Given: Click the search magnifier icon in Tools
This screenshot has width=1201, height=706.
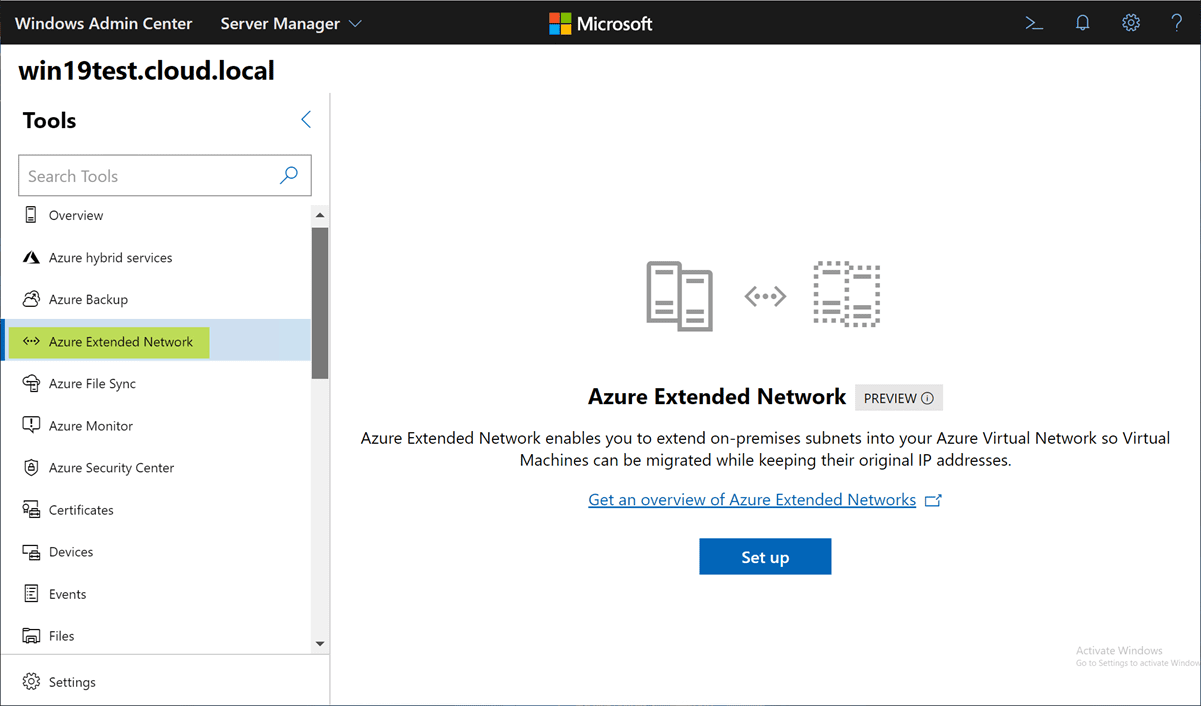Looking at the screenshot, I should point(289,176).
